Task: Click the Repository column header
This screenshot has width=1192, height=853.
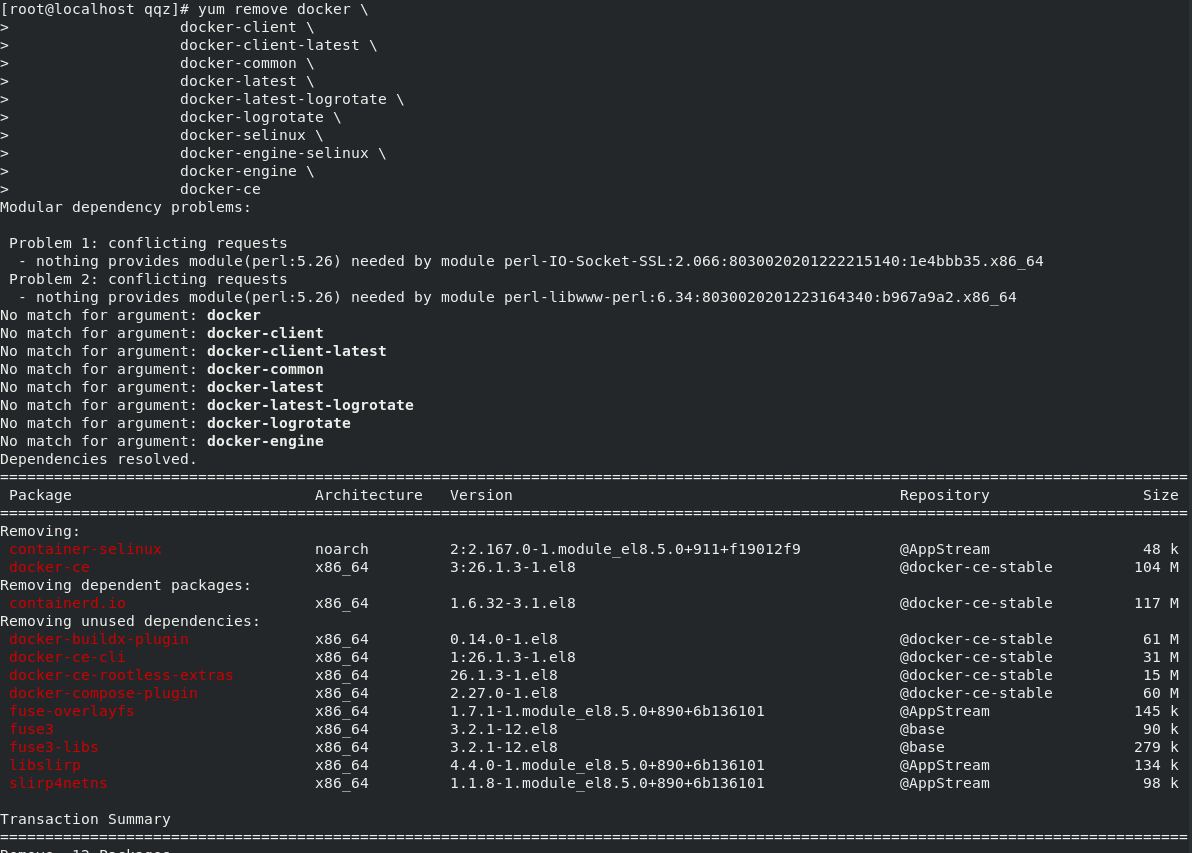Action: [x=944, y=495]
